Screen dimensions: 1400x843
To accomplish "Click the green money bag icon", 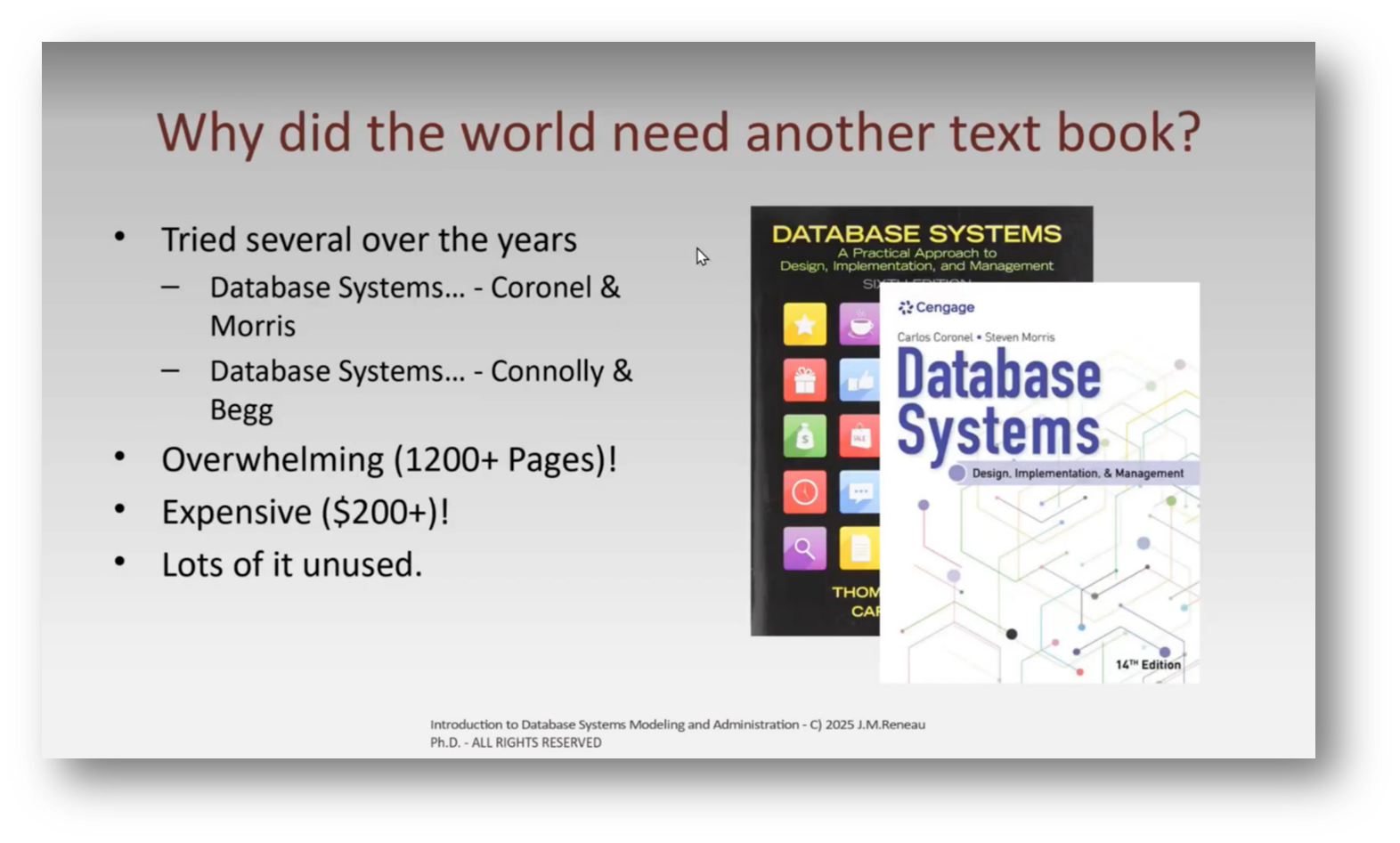I will (804, 436).
